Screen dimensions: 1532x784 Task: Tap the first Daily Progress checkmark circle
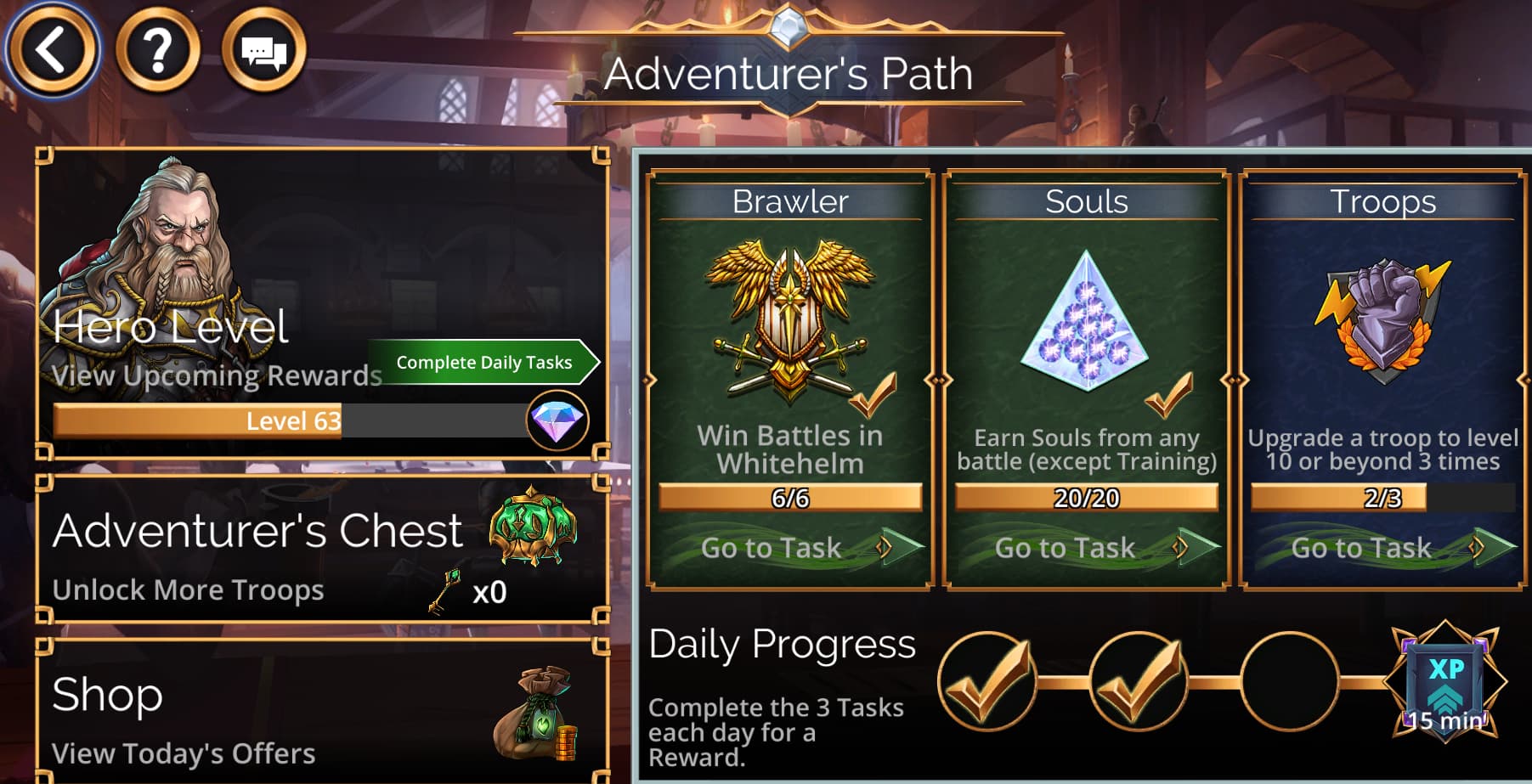987,681
